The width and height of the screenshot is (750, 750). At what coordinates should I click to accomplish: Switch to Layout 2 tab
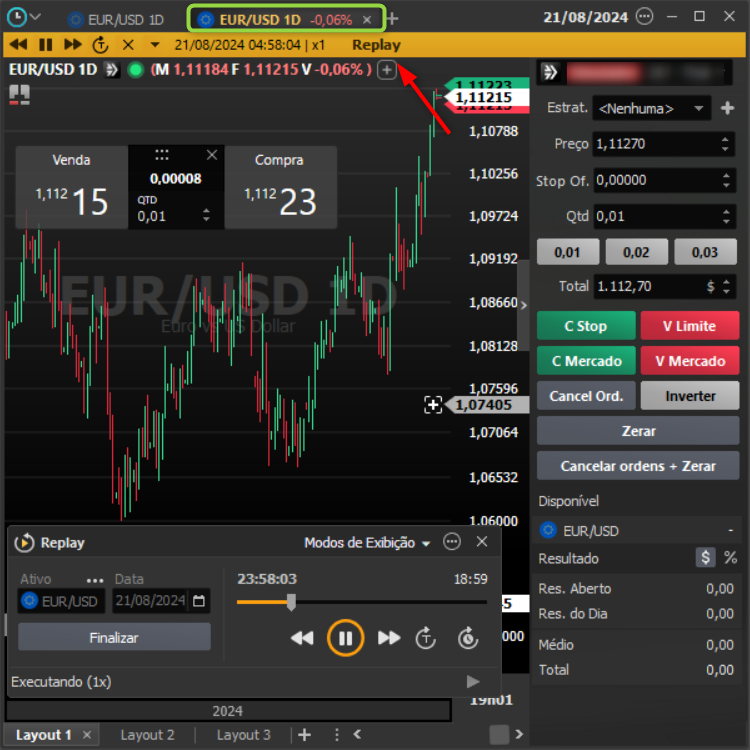[147, 735]
